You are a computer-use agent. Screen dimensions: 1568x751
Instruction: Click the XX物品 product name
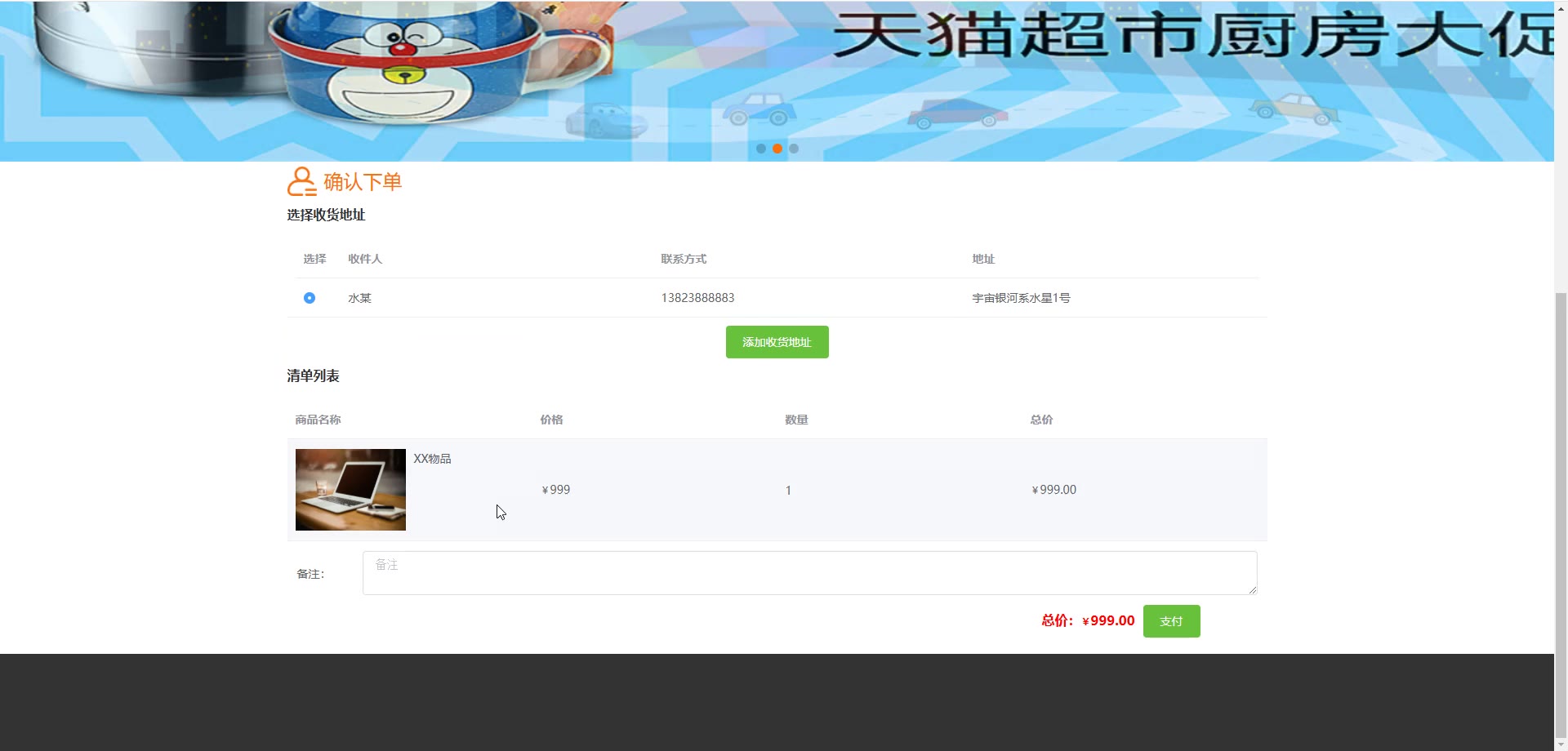pyautogui.click(x=432, y=459)
